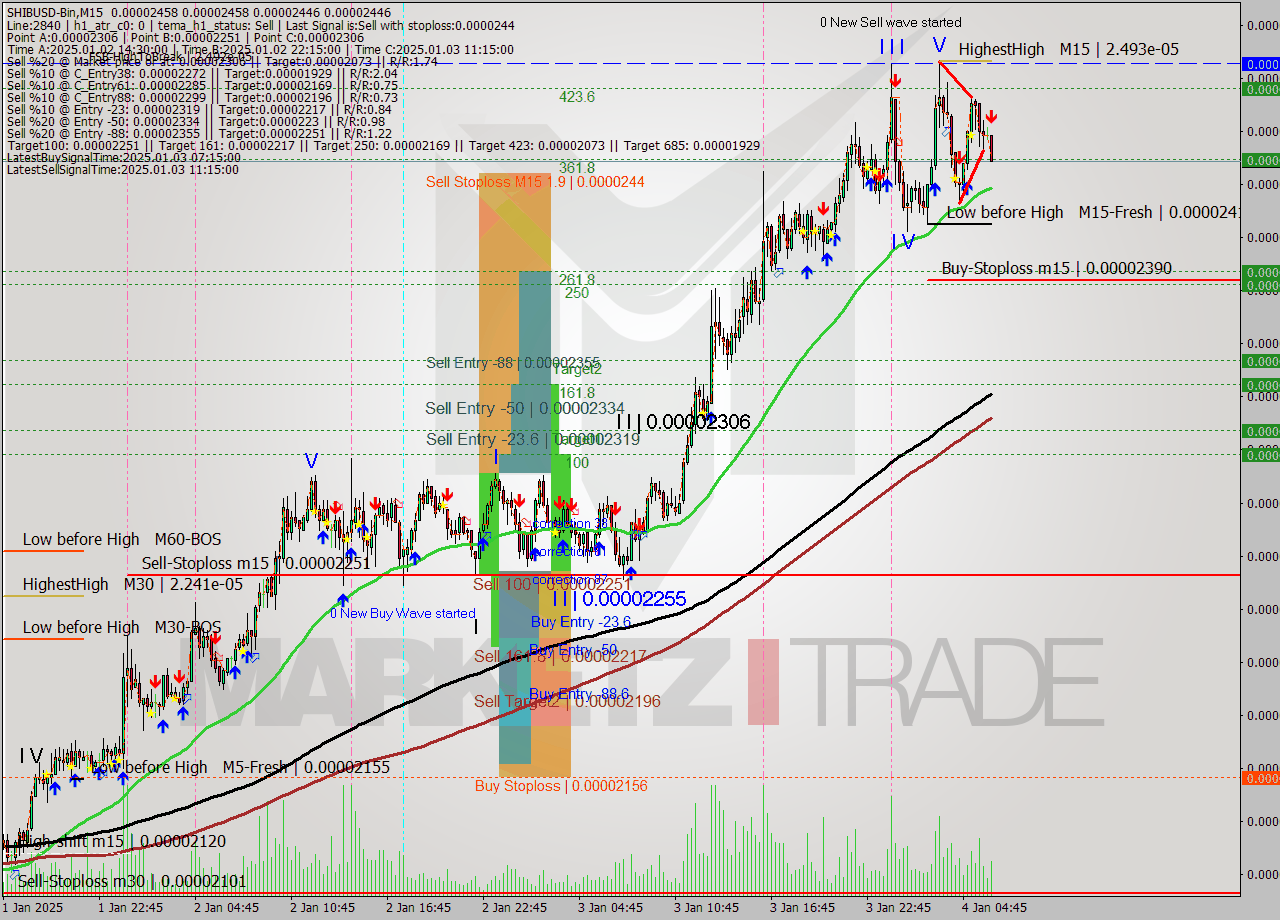Select the '3 Jan 10:45' time axis label
Image resolution: width=1280 pixels, height=920 pixels.
click(x=707, y=908)
